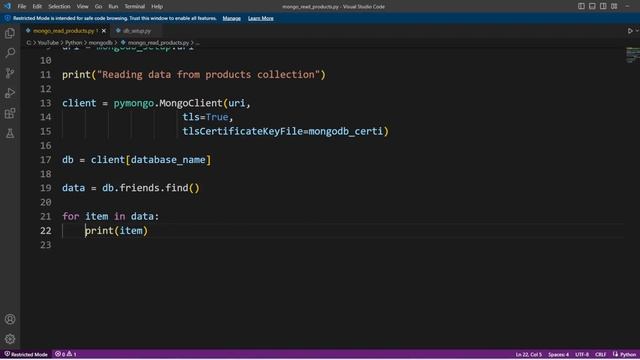Click the Learn More link in the banner
This screenshot has height=360, width=640.
coord(260,18)
